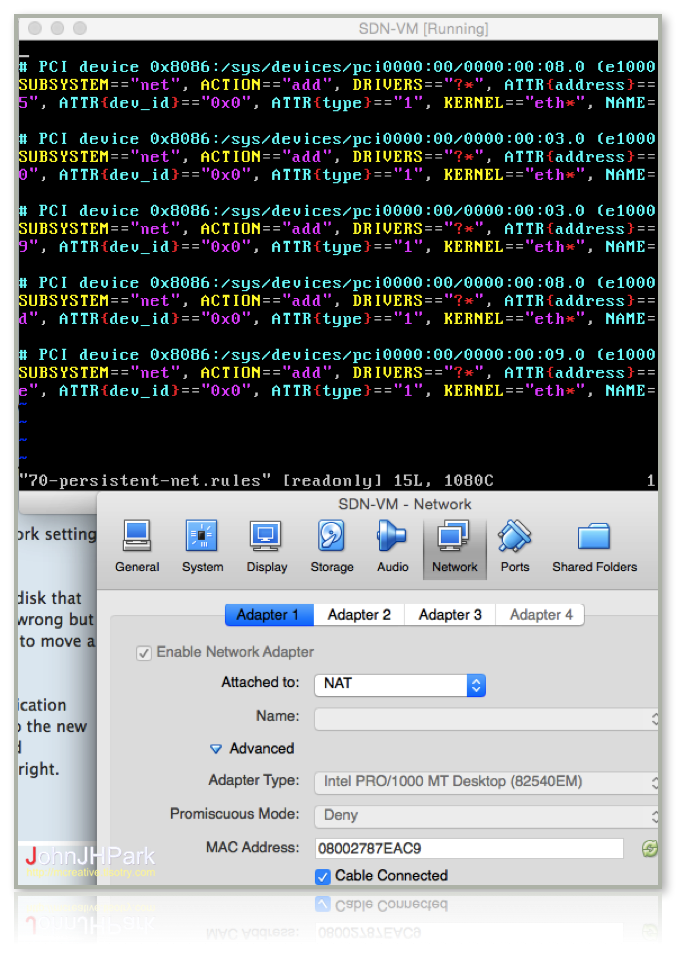This screenshot has height=959, width=676.
Task: Switch to the Adapter 4 tab
Action: [x=540, y=615]
